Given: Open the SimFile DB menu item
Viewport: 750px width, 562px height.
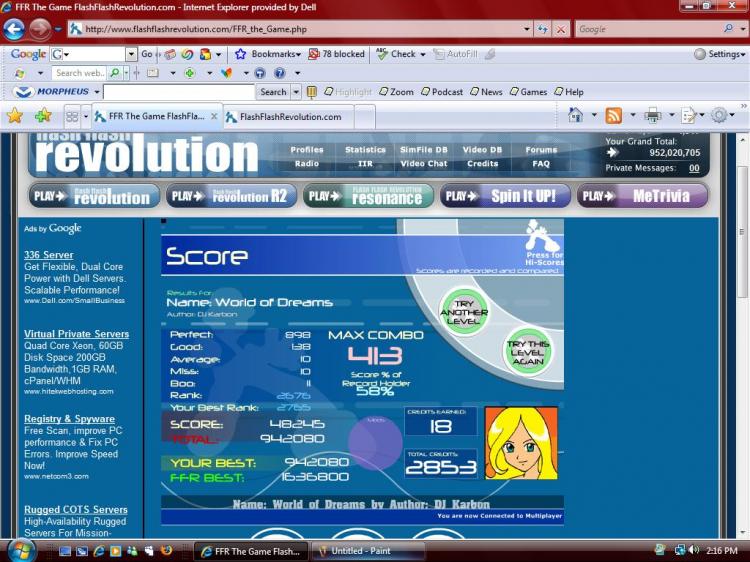Looking at the screenshot, I should [423, 150].
